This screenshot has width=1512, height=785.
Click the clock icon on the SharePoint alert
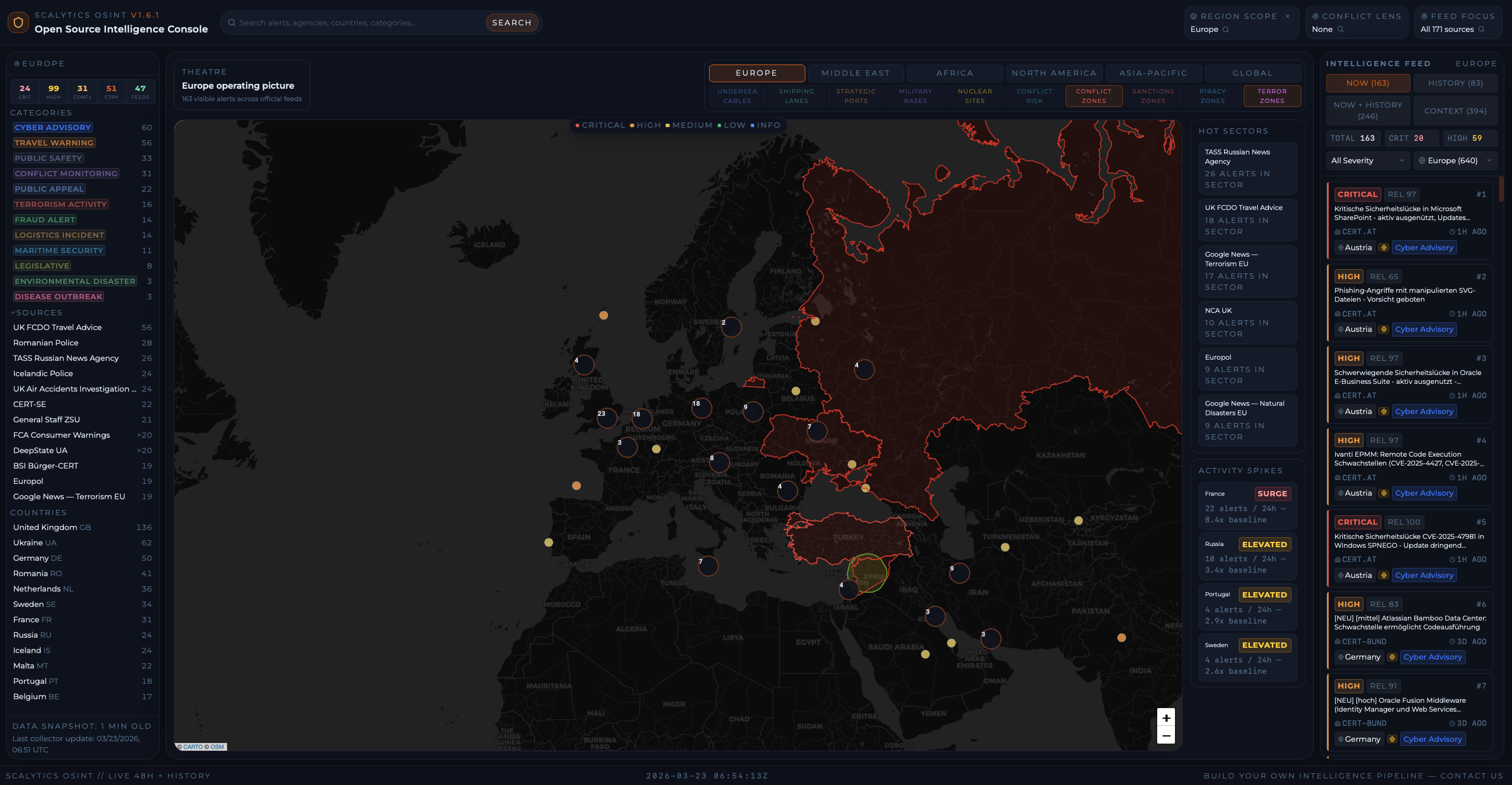point(1453,232)
